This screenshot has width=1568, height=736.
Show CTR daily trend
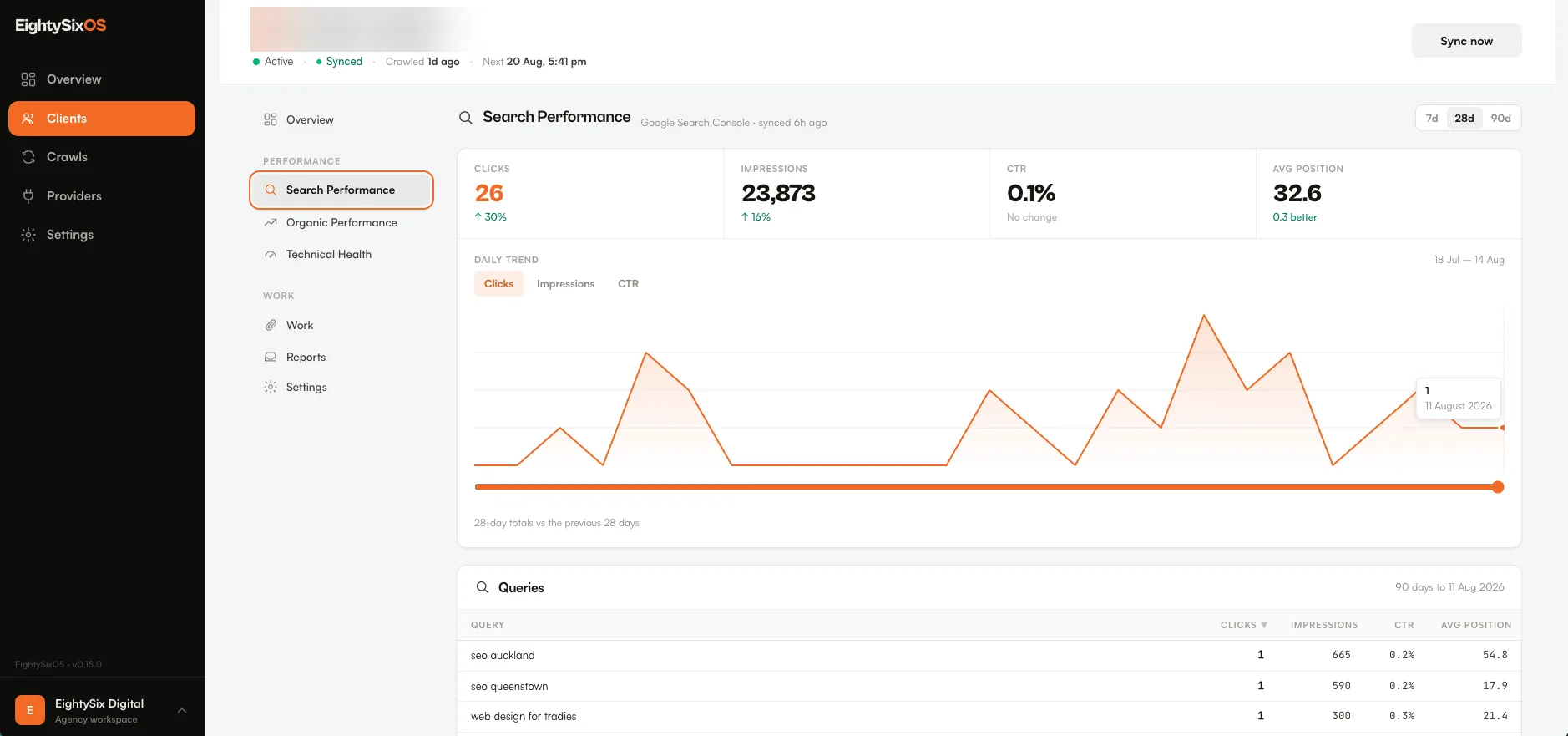point(628,284)
